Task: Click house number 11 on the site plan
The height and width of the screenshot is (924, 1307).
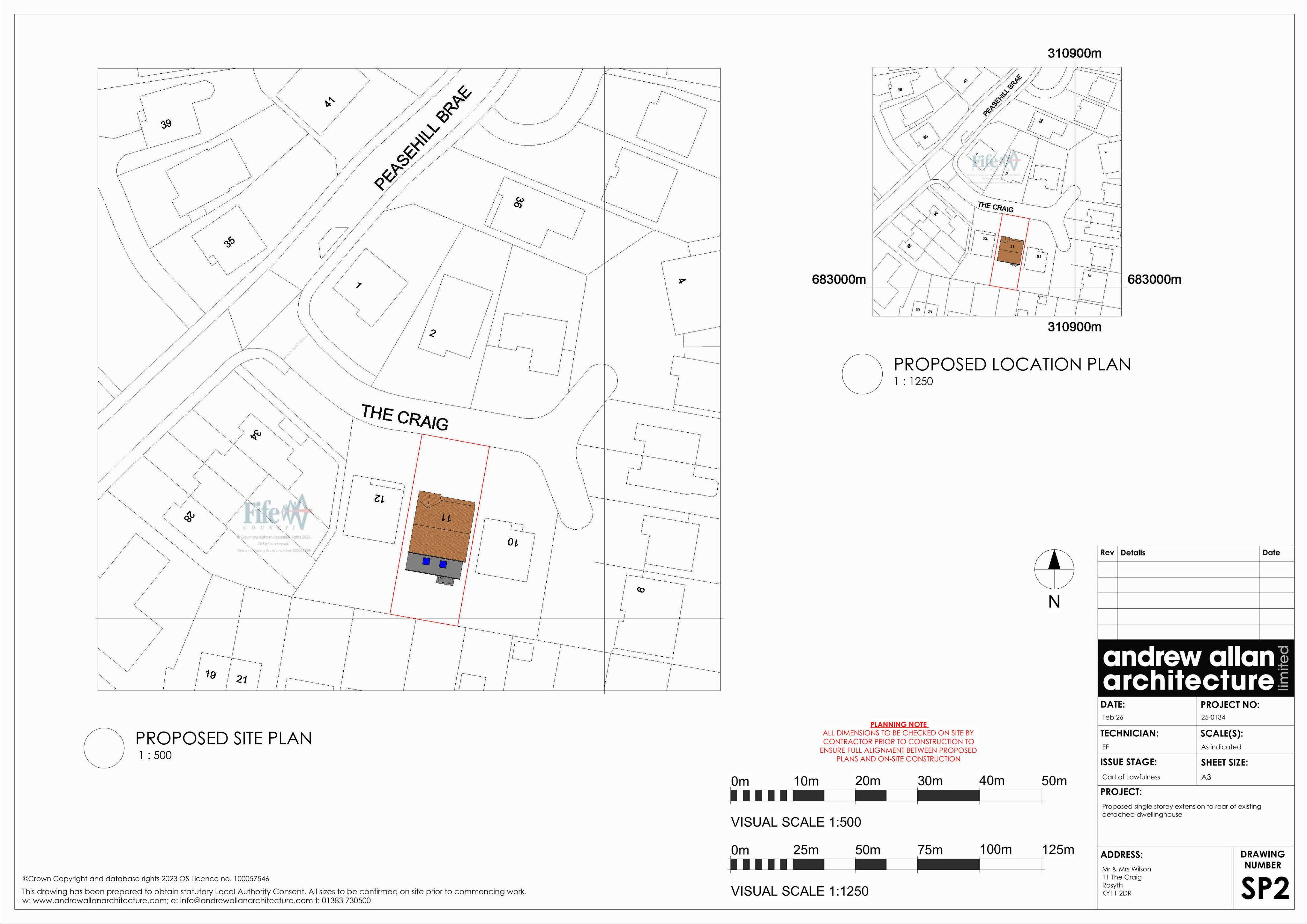Action: point(446,518)
